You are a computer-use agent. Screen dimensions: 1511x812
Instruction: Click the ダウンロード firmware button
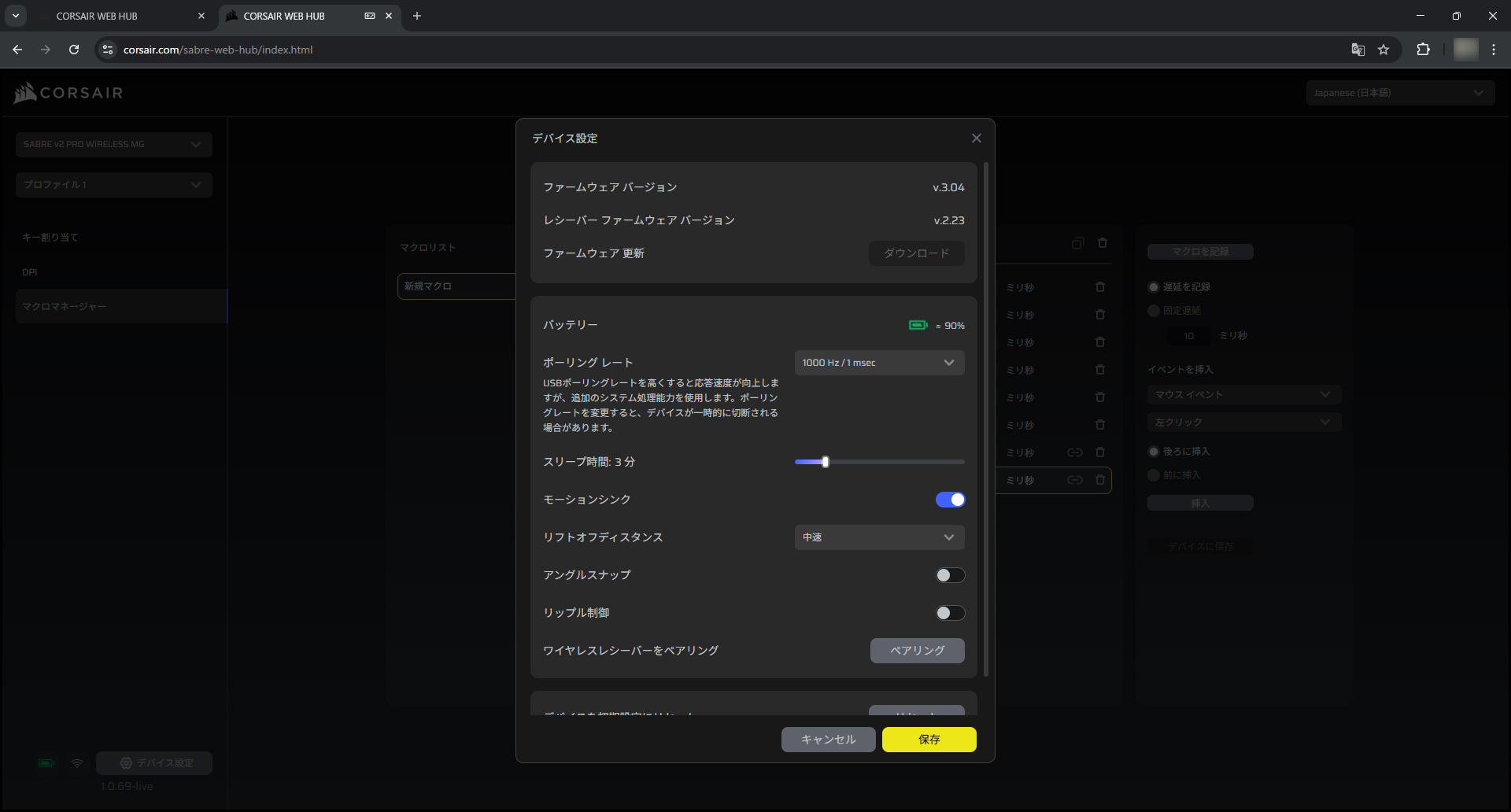click(917, 253)
